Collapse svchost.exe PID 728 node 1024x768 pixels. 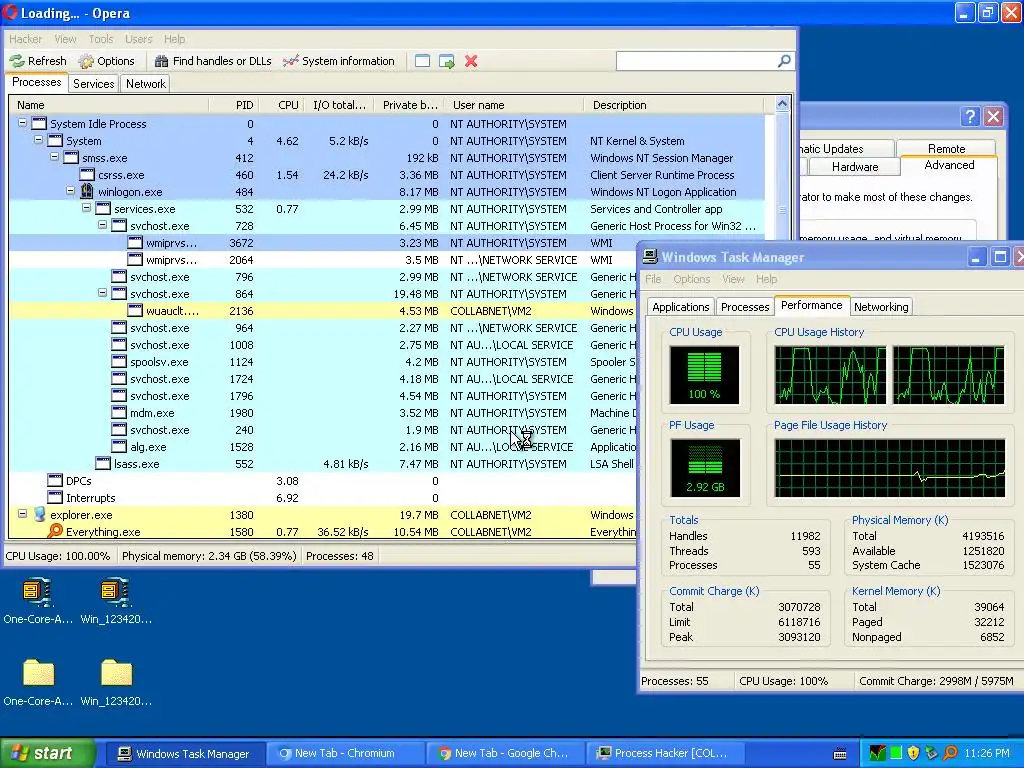(x=103, y=225)
